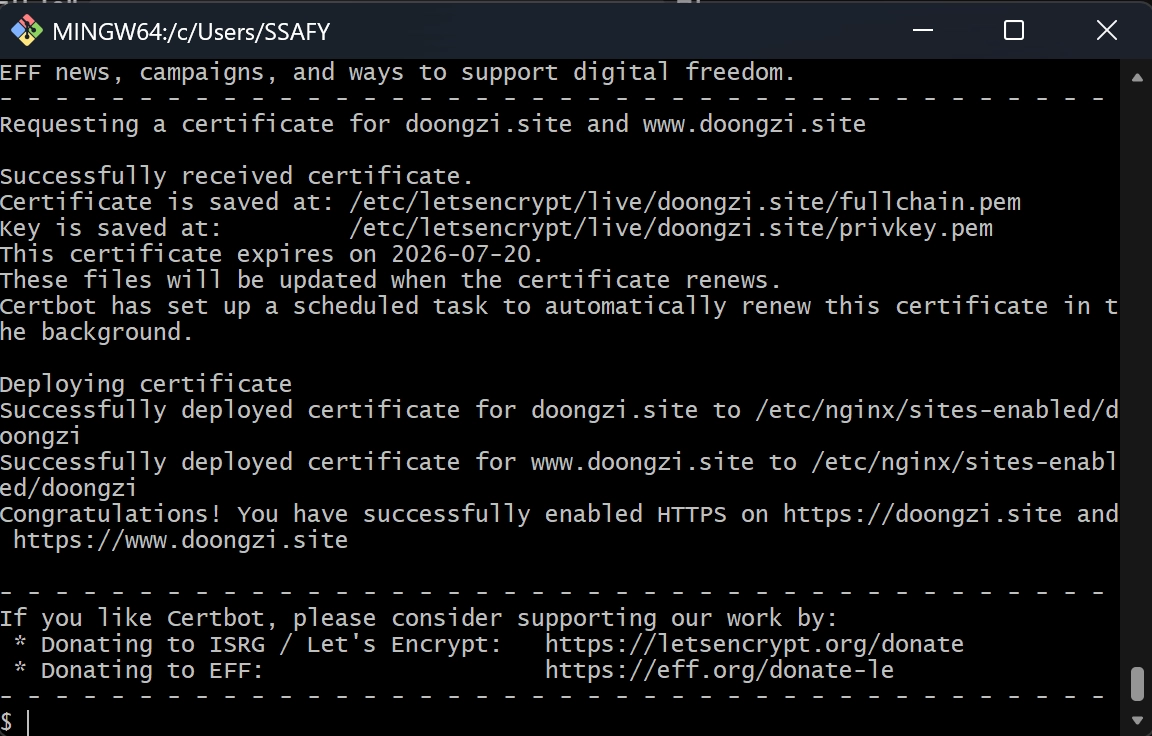Click the scrollbar down arrow
Viewport: 1152px width, 736px height.
[1137, 719]
